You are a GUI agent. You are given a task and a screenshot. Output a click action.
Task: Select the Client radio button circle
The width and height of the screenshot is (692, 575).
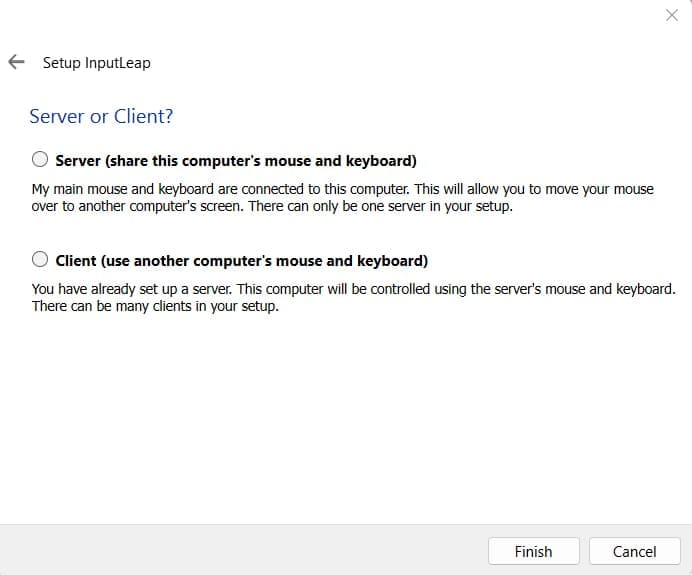coord(40,260)
